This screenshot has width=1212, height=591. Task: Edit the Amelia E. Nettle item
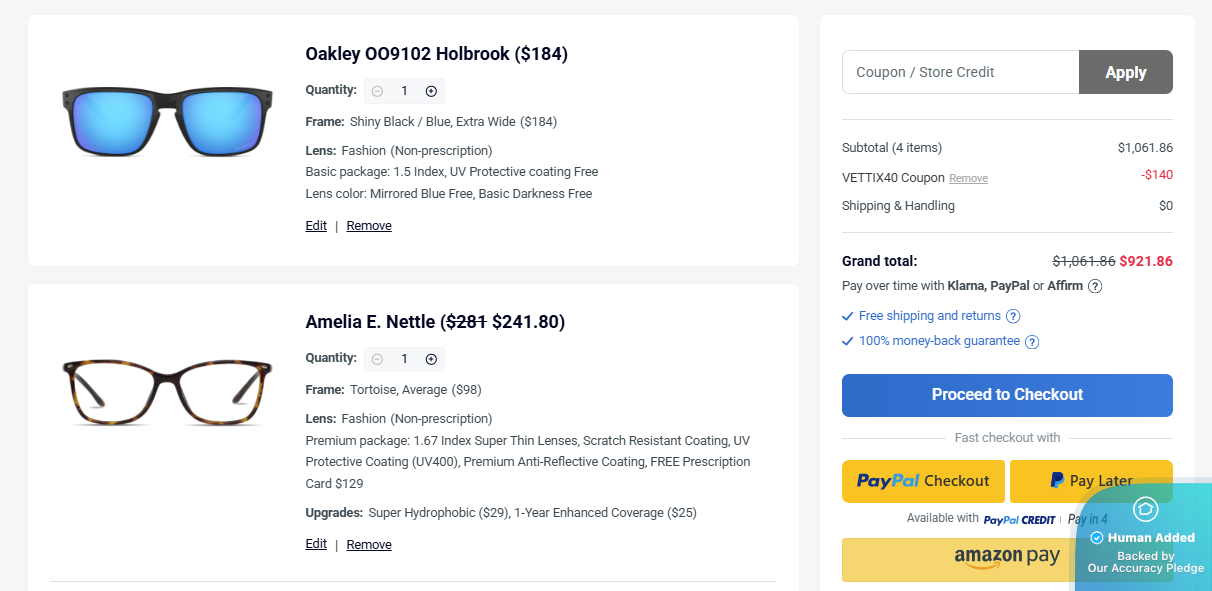(316, 544)
